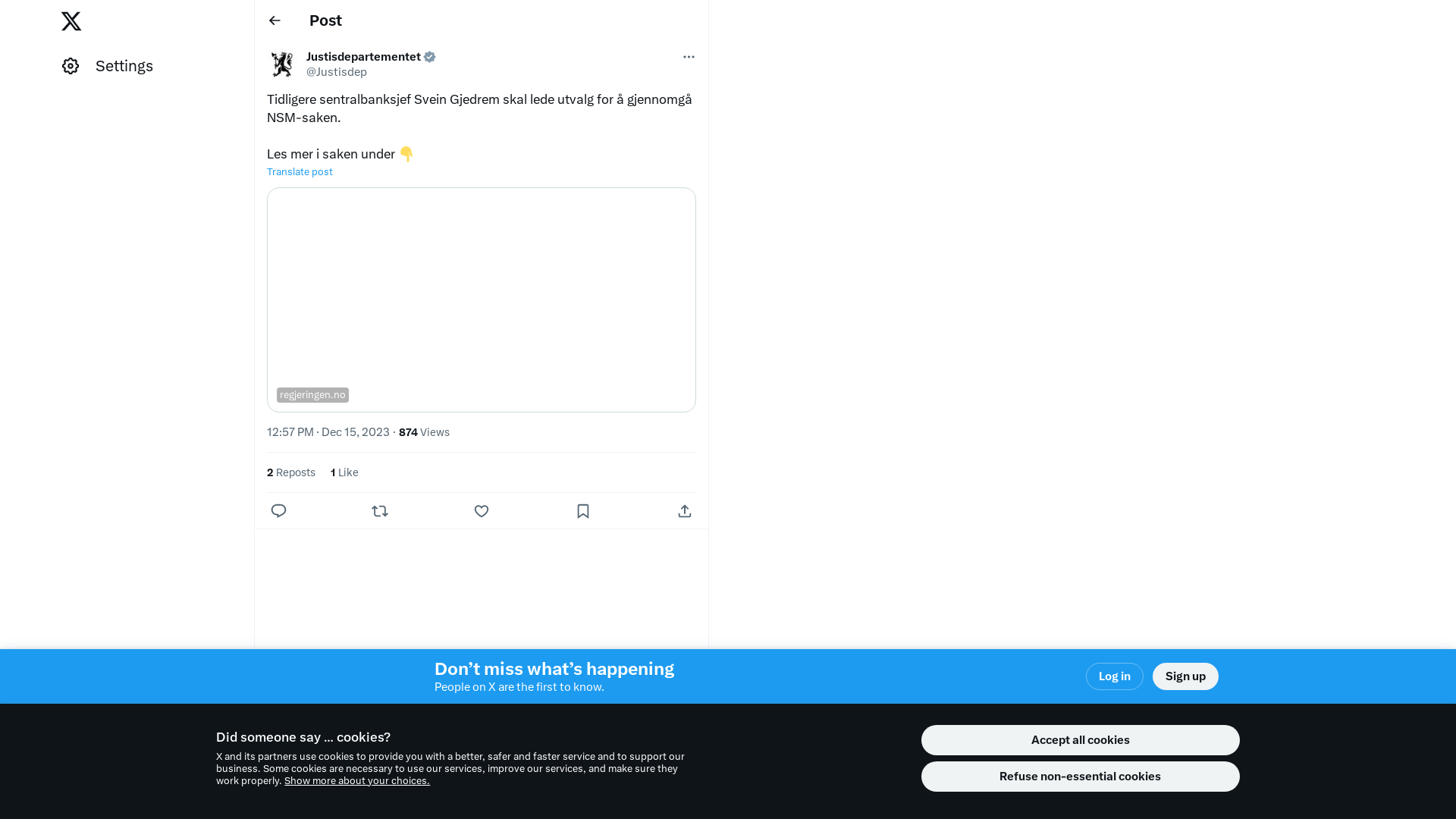
Task: View the 1 Like list
Action: pyautogui.click(x=344, y=472)
